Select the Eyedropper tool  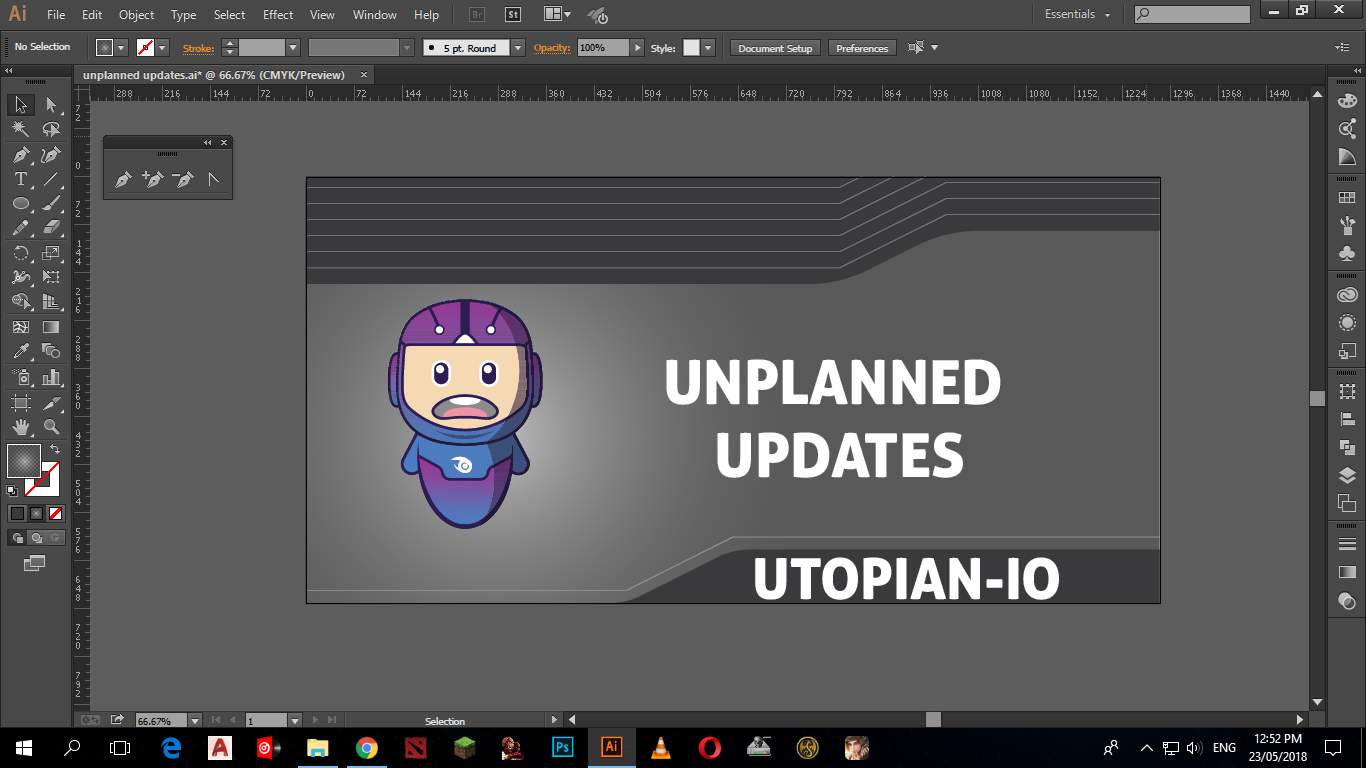20,351
